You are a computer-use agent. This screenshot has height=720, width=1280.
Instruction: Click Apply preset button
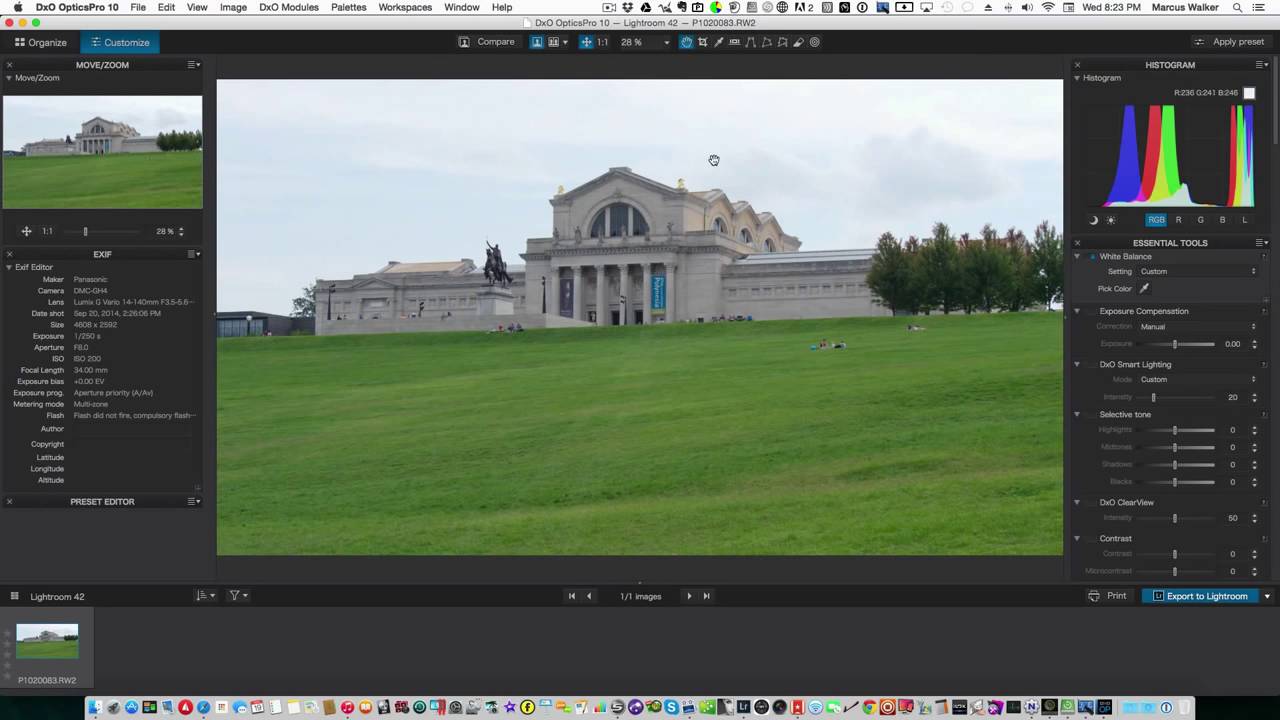(1229, 42)
